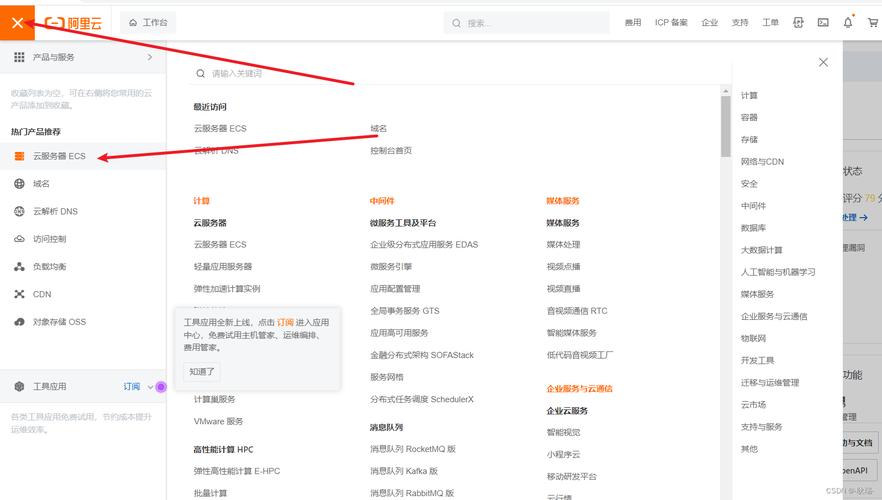Open 控制台首页 under recent visits

pos(391,150)
